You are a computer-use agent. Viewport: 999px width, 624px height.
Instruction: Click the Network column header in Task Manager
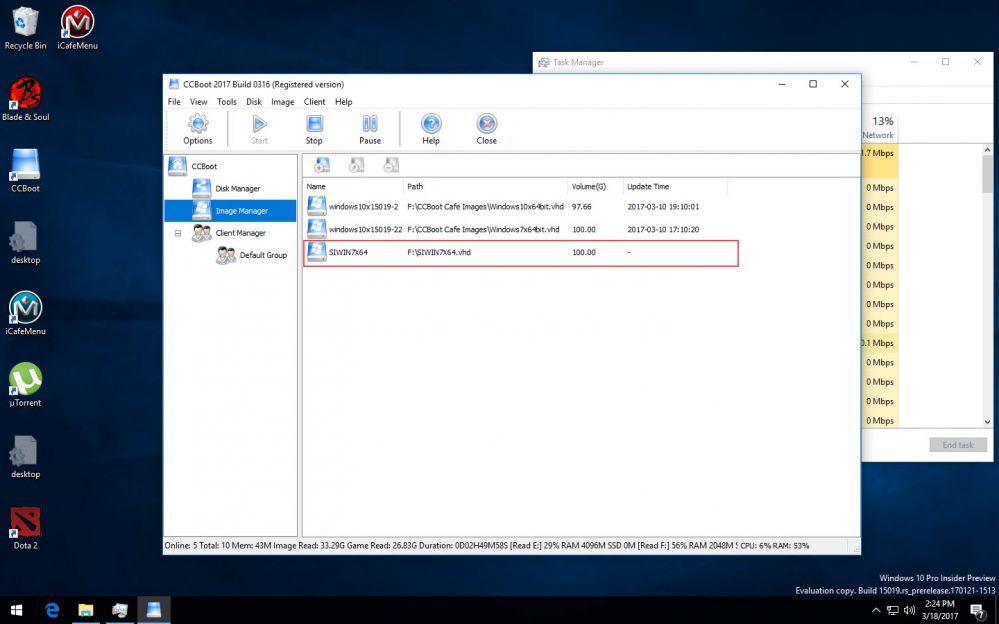[879, 127]
